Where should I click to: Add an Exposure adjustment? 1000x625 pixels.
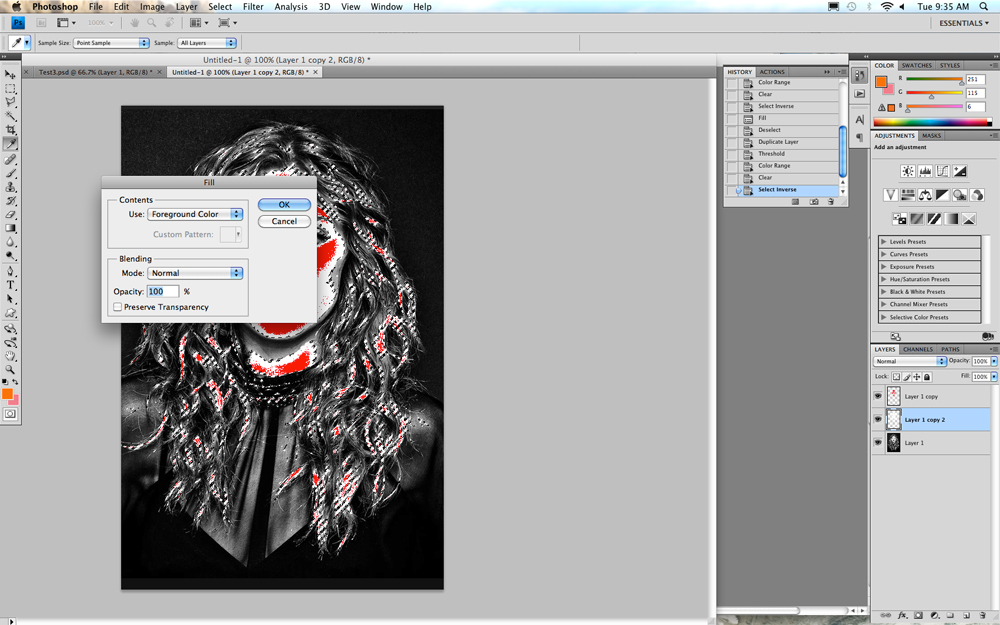tap(959, 171)
